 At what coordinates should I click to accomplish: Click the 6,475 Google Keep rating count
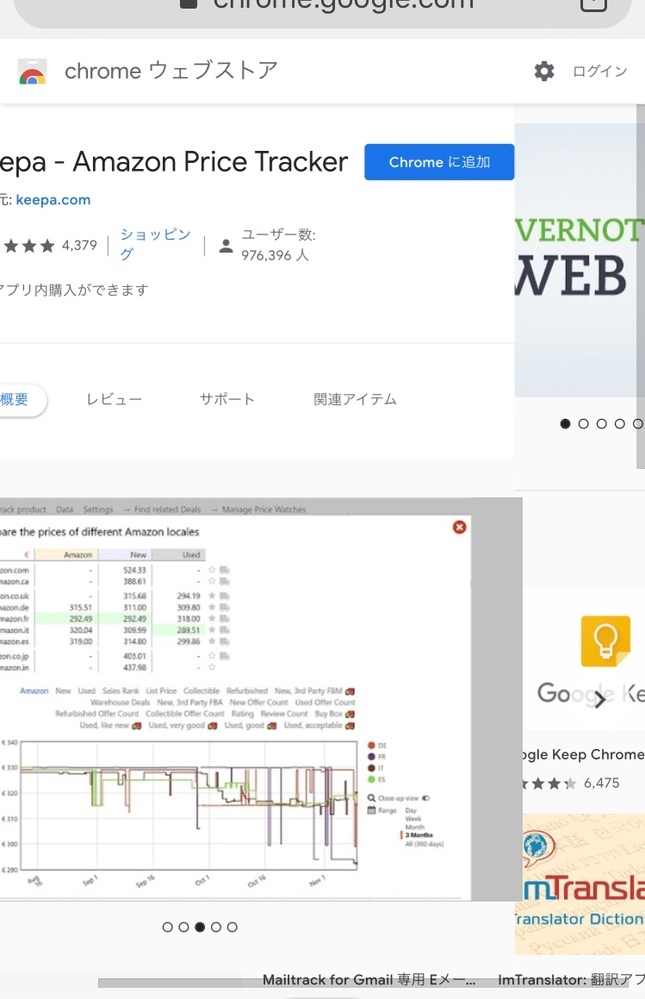coord(602,783)
